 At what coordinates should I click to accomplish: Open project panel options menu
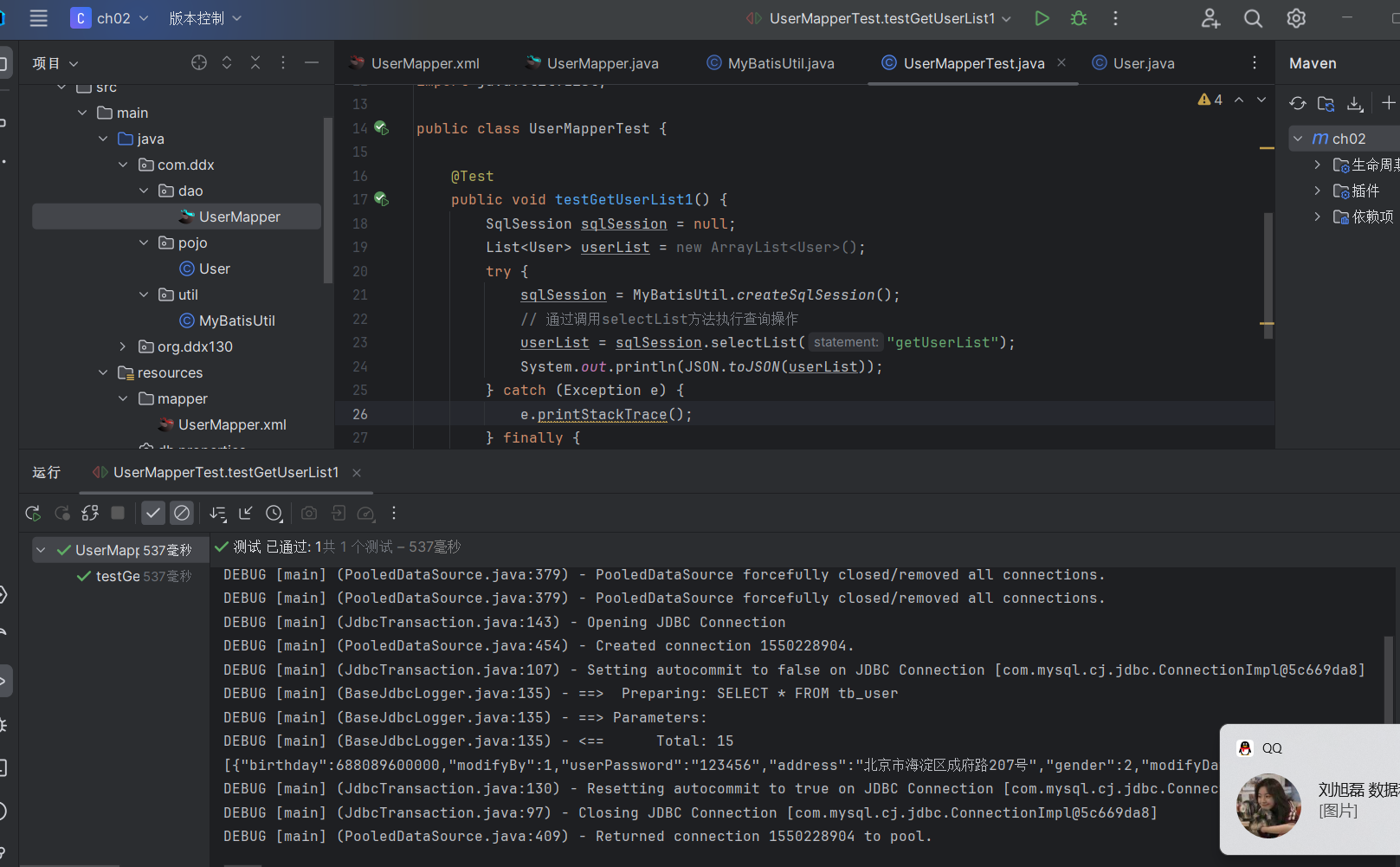283,62
